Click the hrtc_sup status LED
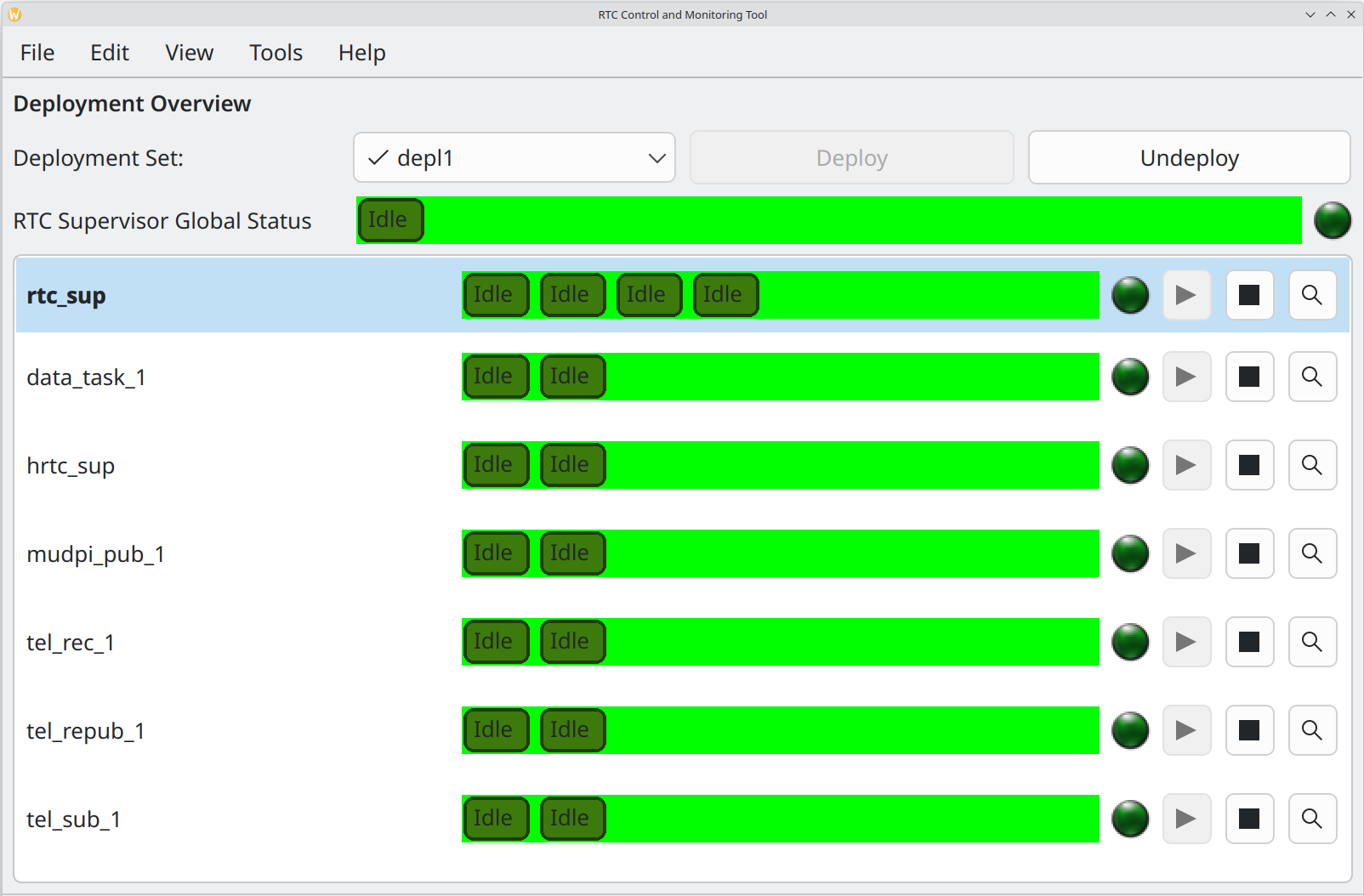Image resolution: width=1364 pixels, height=896 pixels. click(x=1130, y=465)
